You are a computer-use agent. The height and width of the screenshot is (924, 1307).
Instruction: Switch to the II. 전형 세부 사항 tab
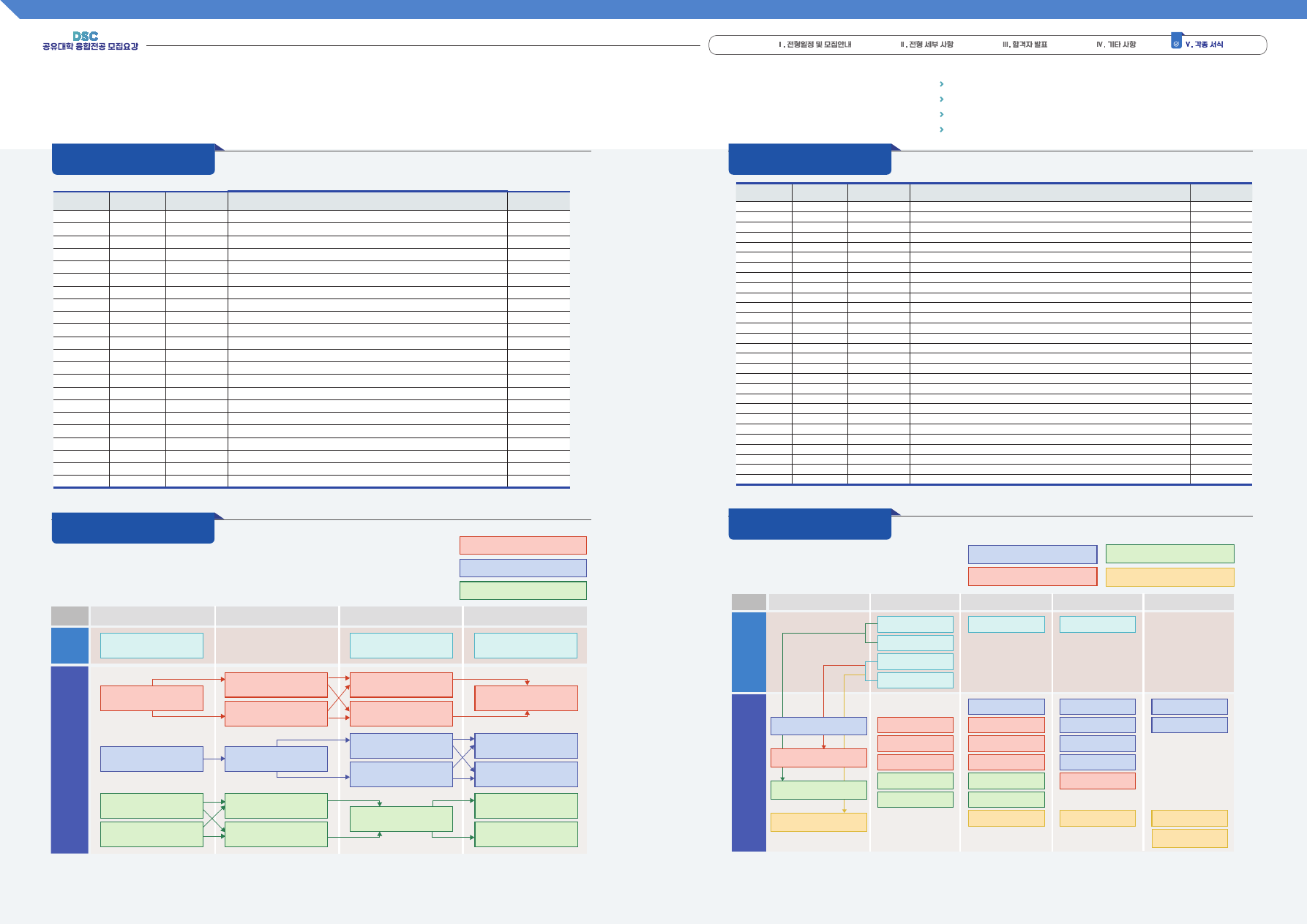coord(926,45)
